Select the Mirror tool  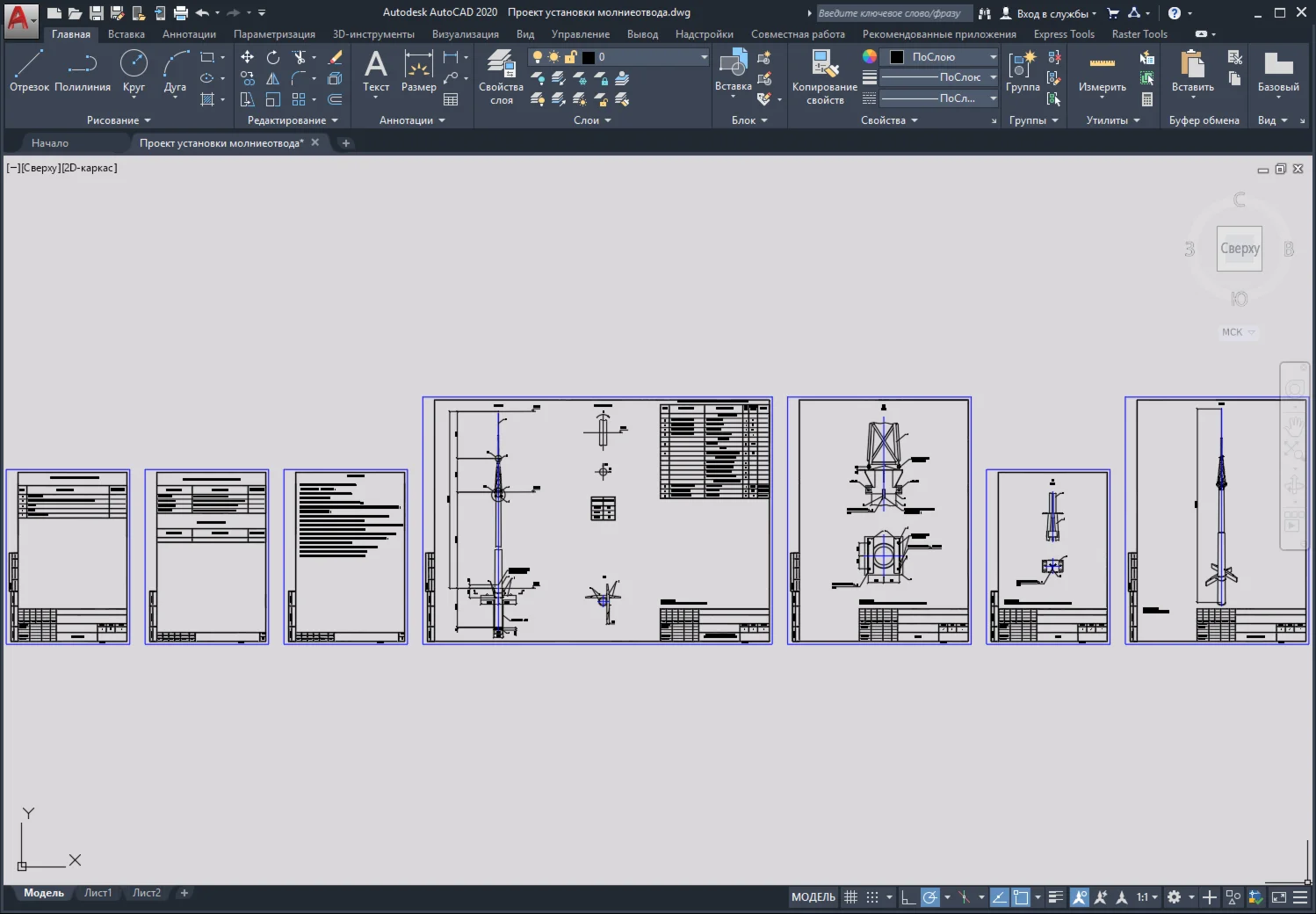[273, 78]
